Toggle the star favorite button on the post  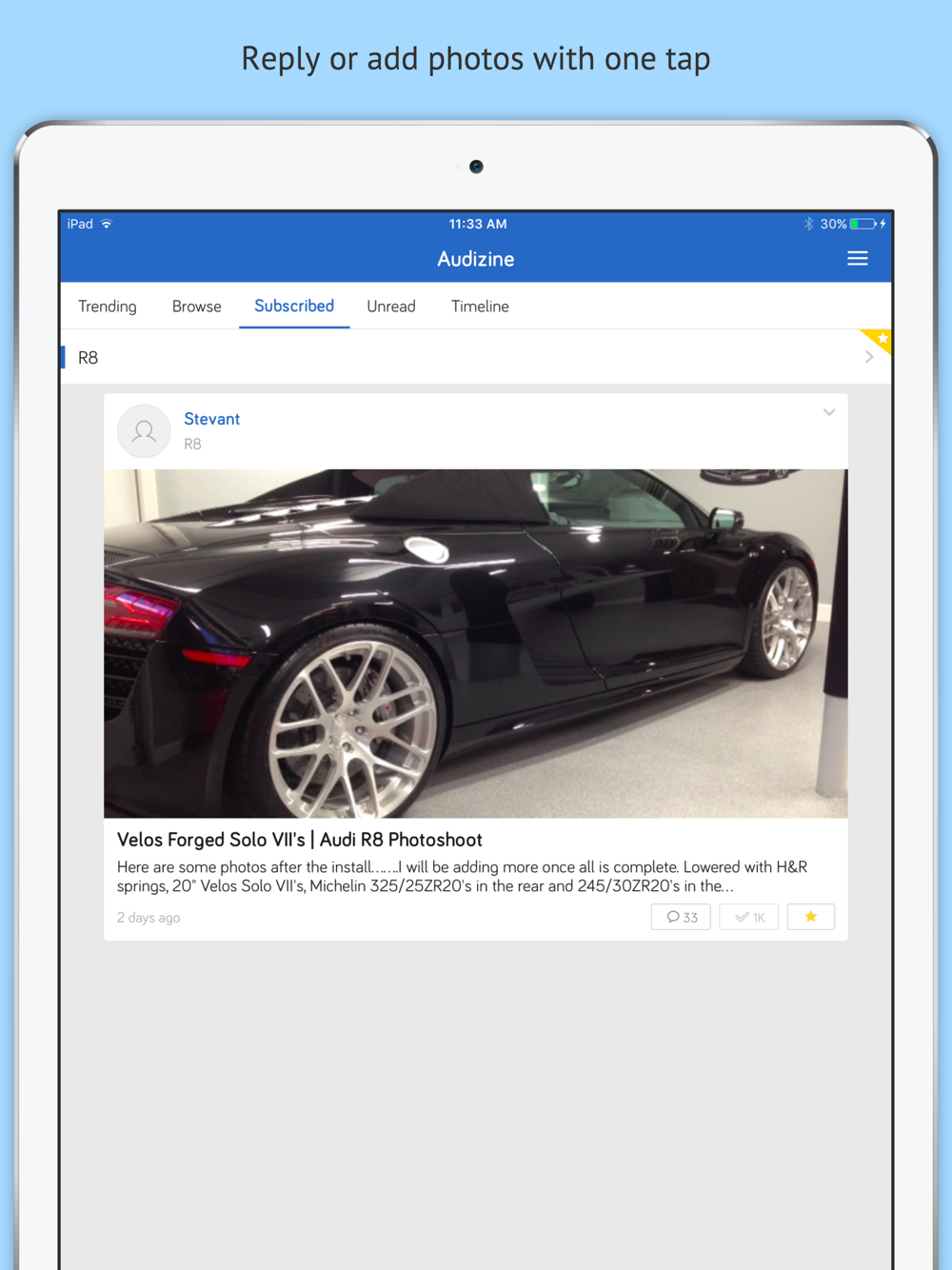click(811, 917)
